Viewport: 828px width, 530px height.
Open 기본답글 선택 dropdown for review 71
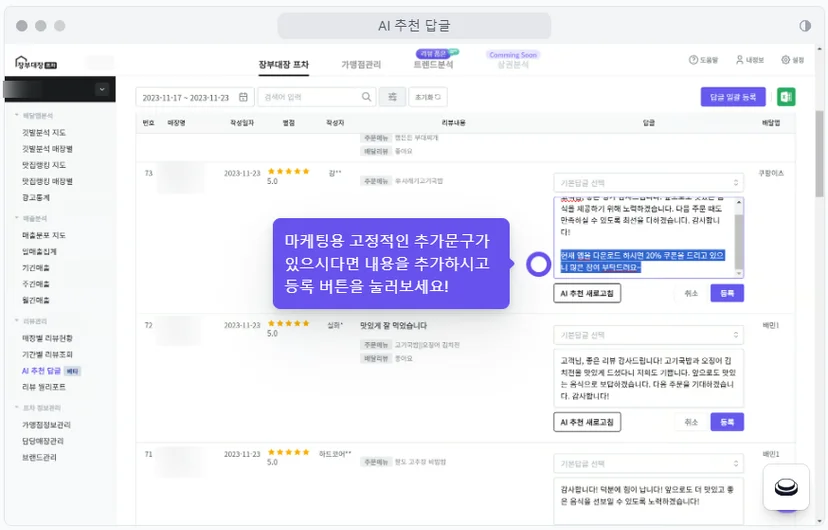(x=648, y=463)
